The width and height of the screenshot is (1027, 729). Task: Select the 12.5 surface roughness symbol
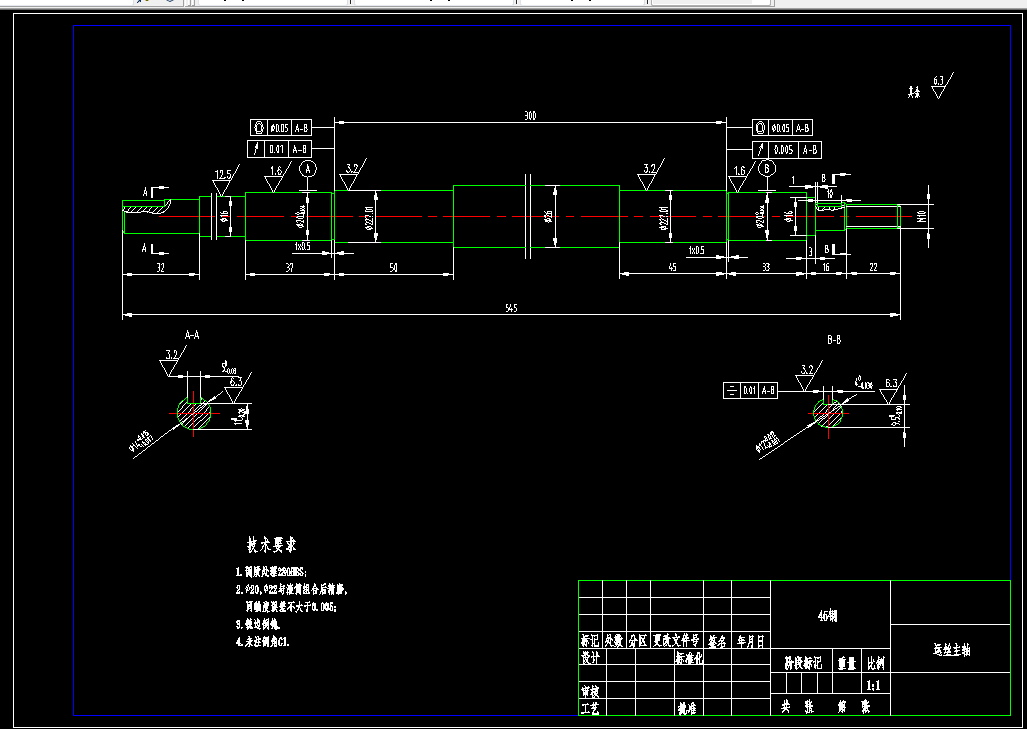point(224,179)
